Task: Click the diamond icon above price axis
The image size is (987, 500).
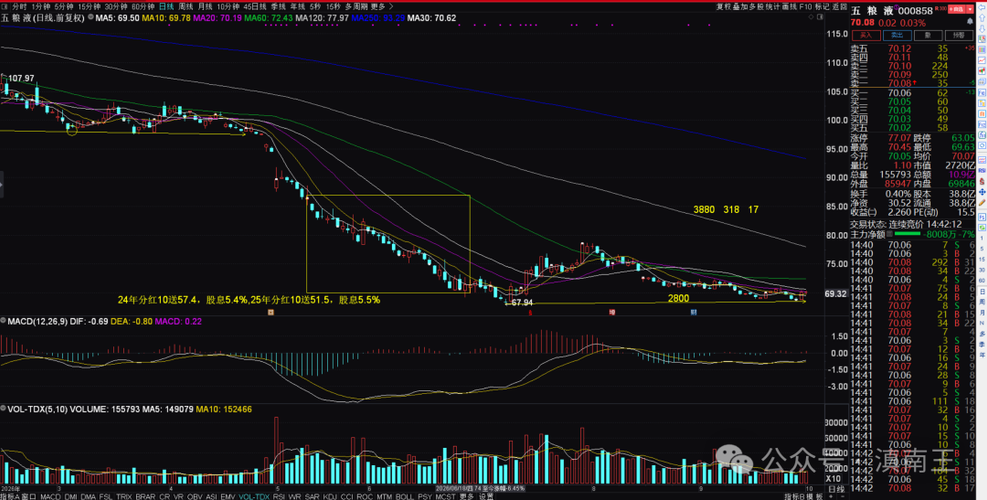Action: (811, 16)
